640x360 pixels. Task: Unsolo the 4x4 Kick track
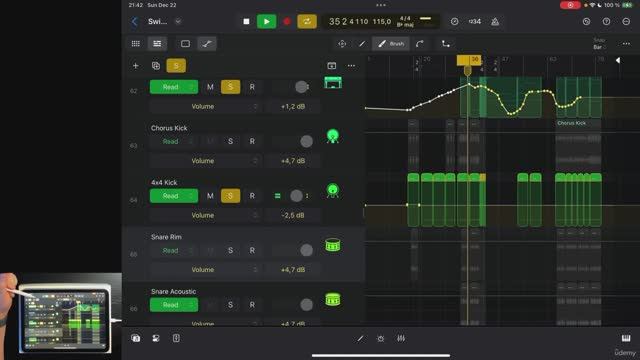(x=231, y=196)
